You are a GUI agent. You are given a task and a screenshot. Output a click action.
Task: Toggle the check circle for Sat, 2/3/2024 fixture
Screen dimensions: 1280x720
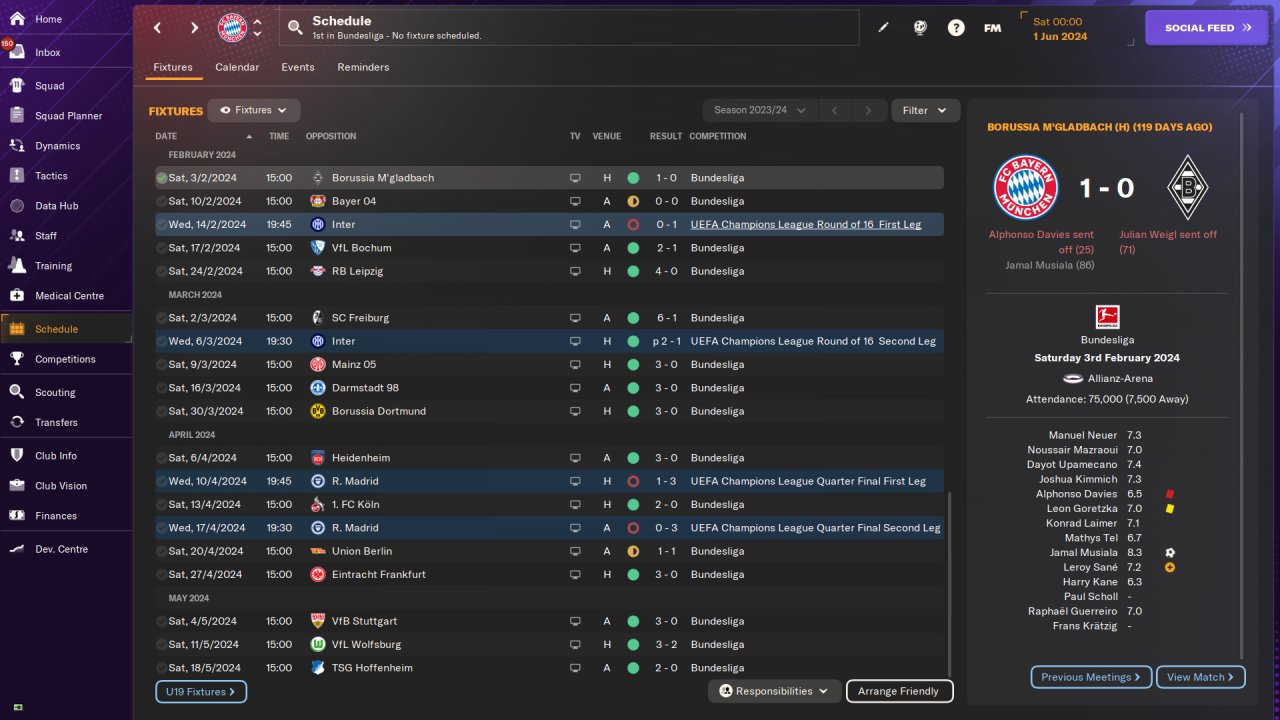[161, 318]
